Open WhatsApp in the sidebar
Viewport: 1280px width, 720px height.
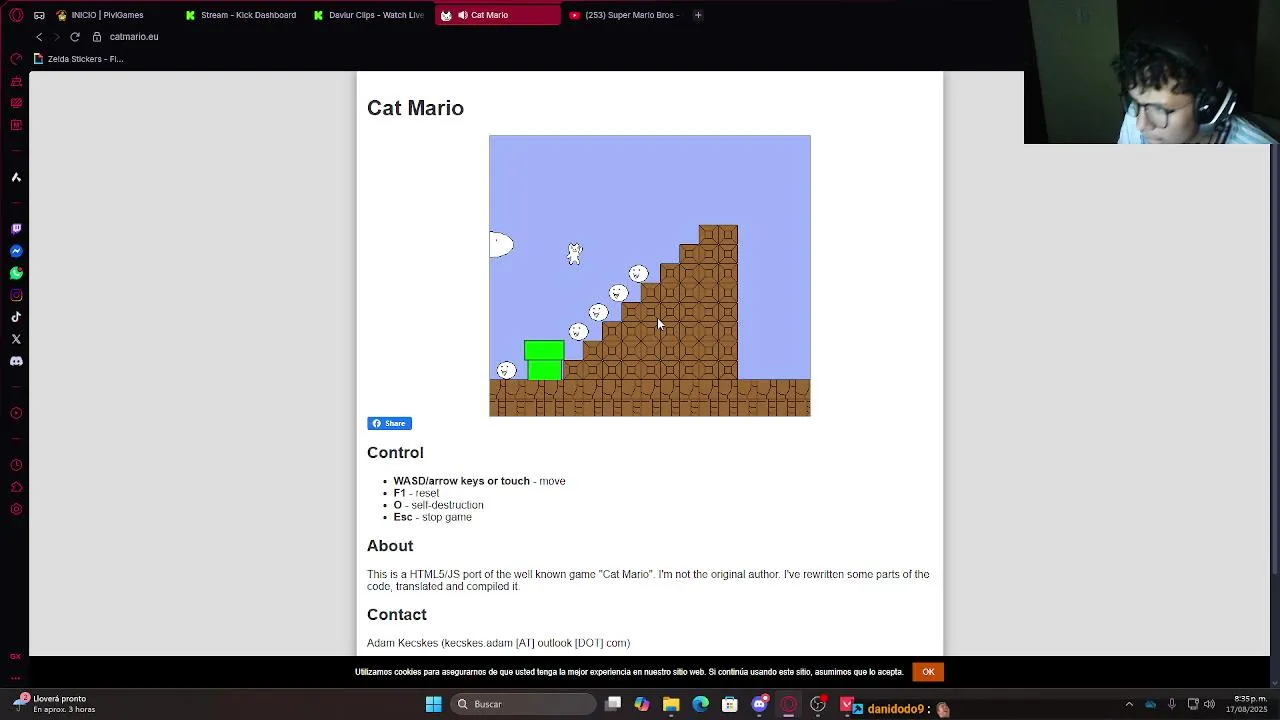16,273
